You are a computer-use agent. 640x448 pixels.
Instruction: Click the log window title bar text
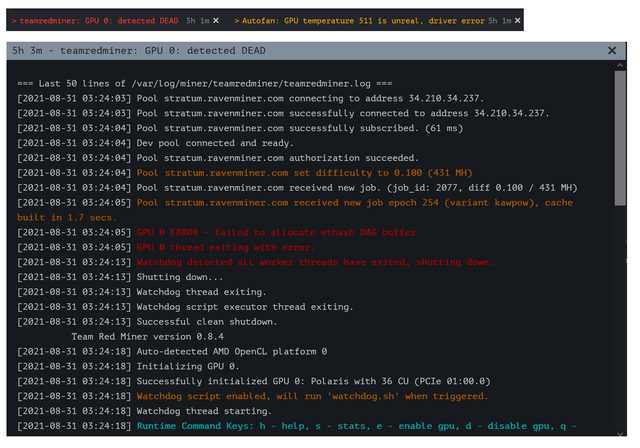click(x=139, y=51)
